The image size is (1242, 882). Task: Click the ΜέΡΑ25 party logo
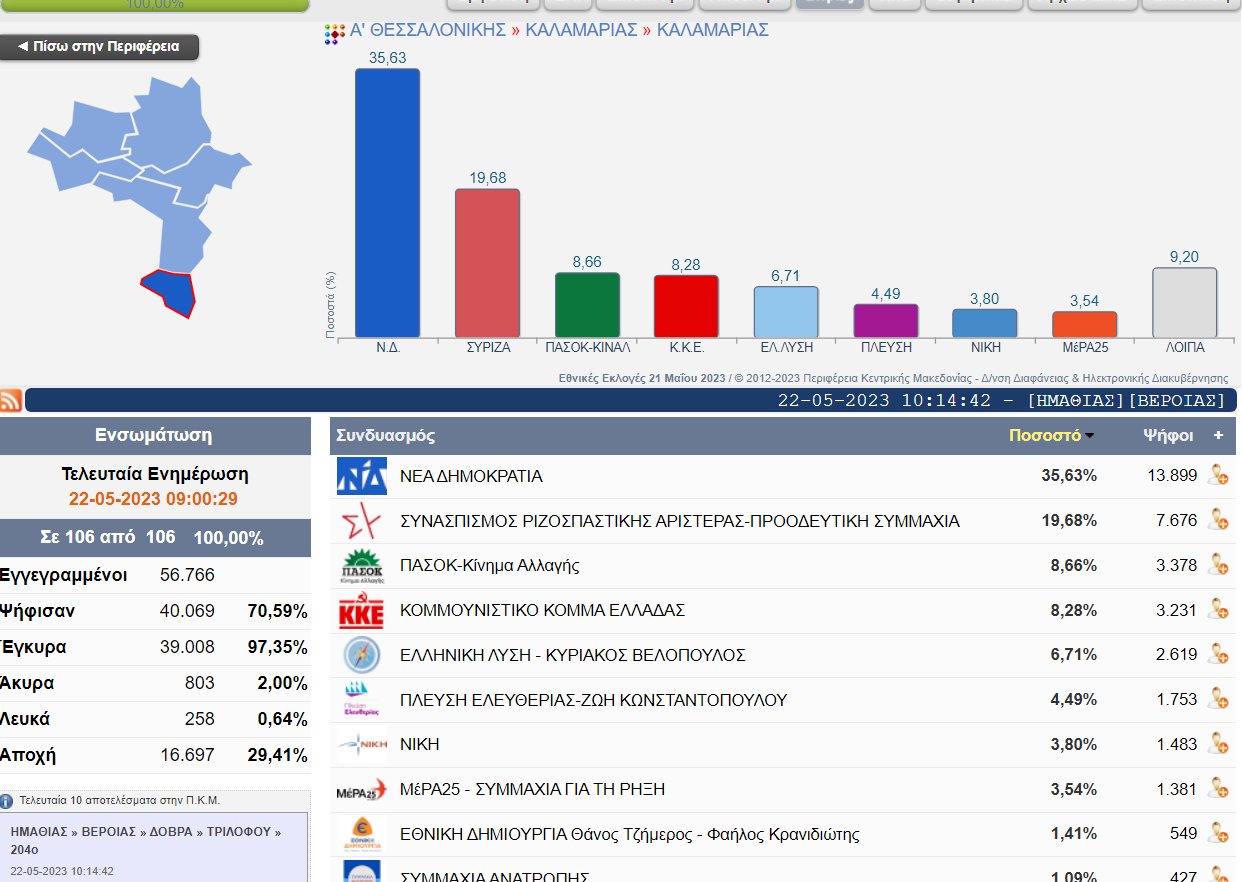point(361,790)
